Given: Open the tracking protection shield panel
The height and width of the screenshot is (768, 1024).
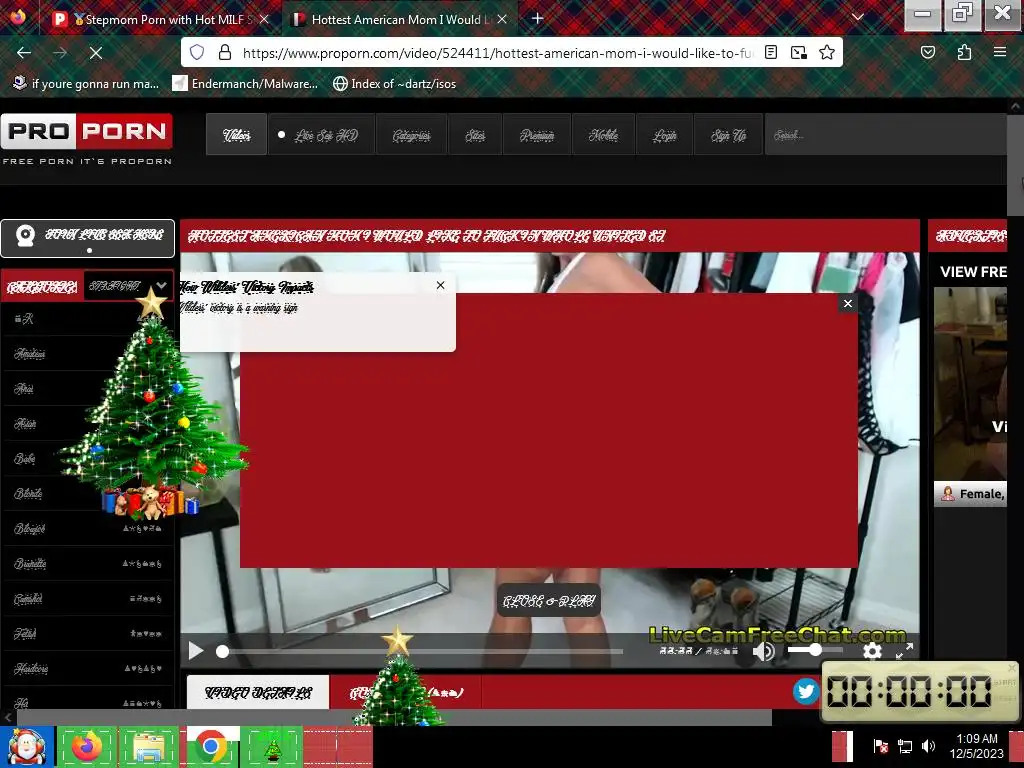Looking at the screenshot, I should click(x=197, y=52).
